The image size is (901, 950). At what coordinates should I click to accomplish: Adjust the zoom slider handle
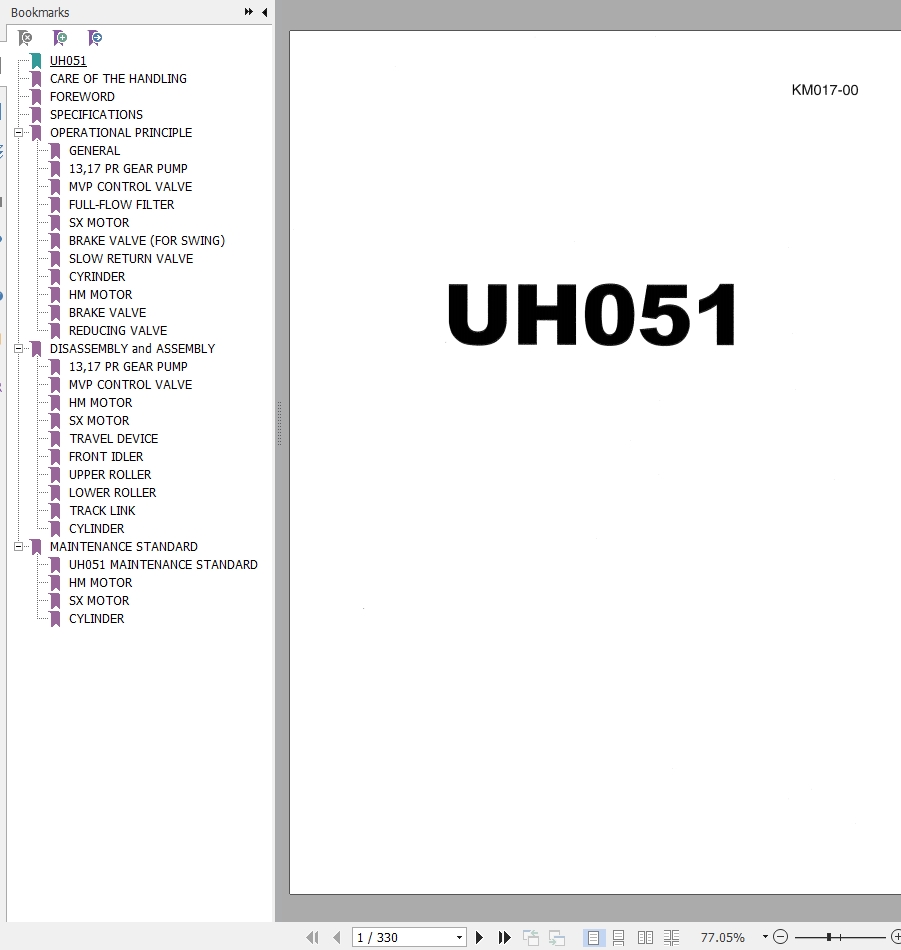pos(829,937)
